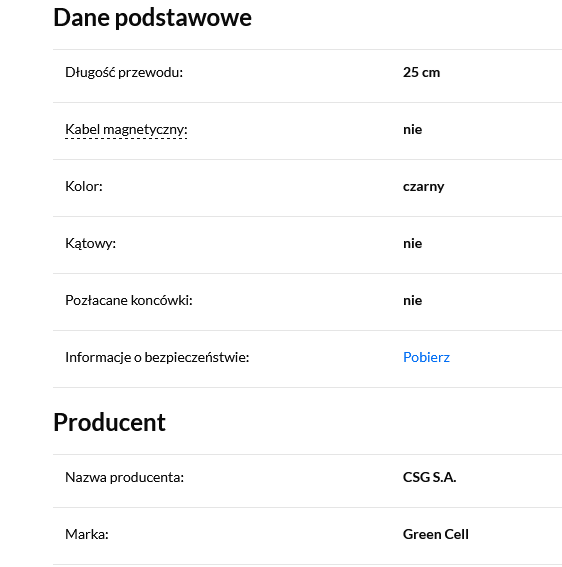Click the Nazwa producenta label
This screenshot has width=562, height=567.
click(124, 478)
